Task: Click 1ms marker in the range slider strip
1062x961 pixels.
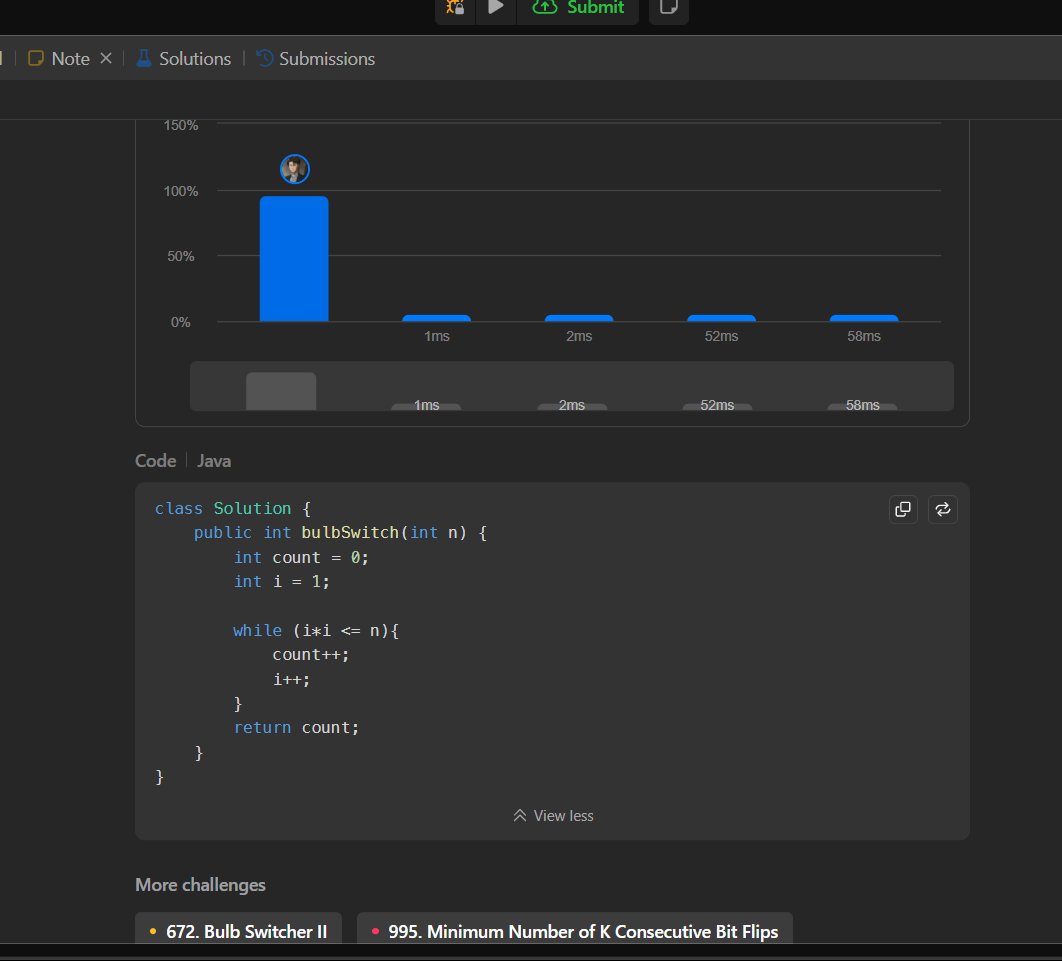Action: coord(426,406)
